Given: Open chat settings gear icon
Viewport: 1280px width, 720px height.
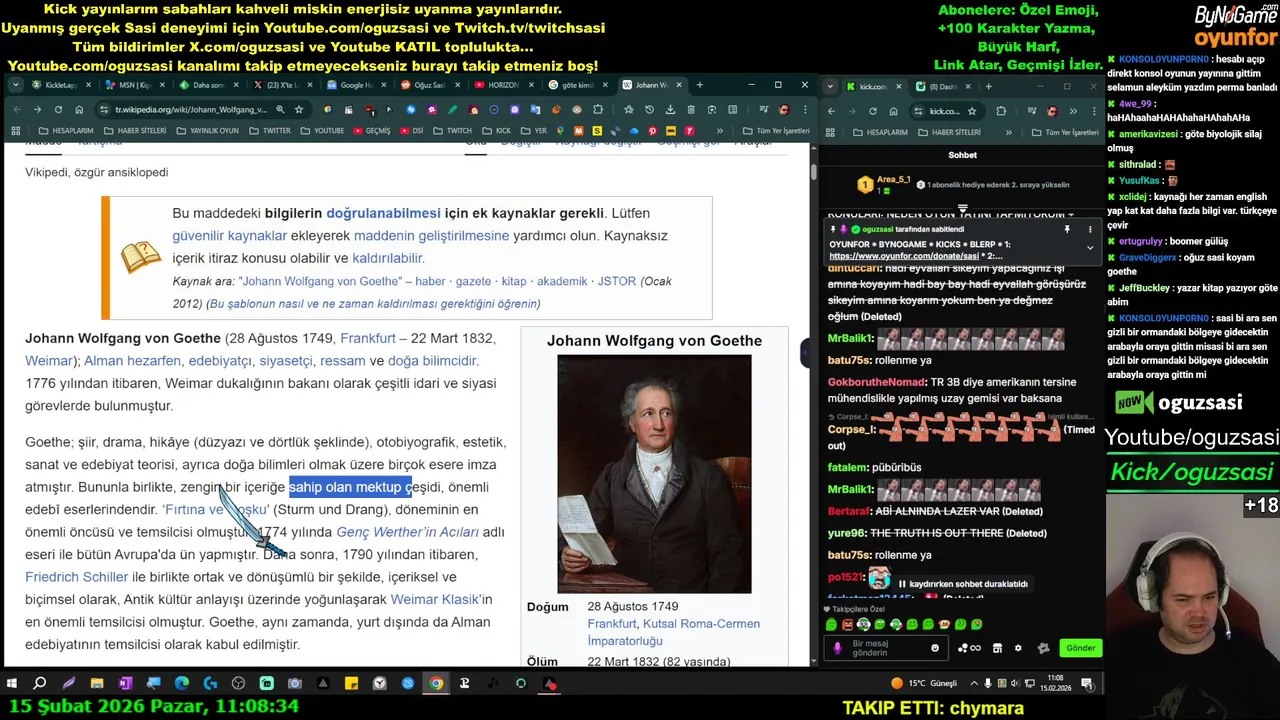Looking at the screenshot, I should 1018,648.
